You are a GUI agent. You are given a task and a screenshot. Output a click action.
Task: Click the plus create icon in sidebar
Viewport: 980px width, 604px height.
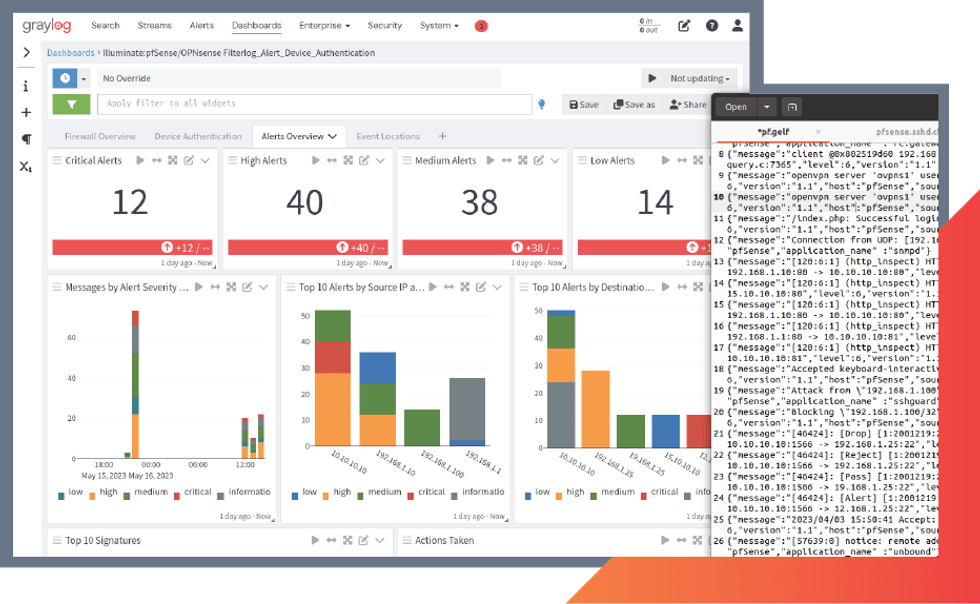point(26,113)
